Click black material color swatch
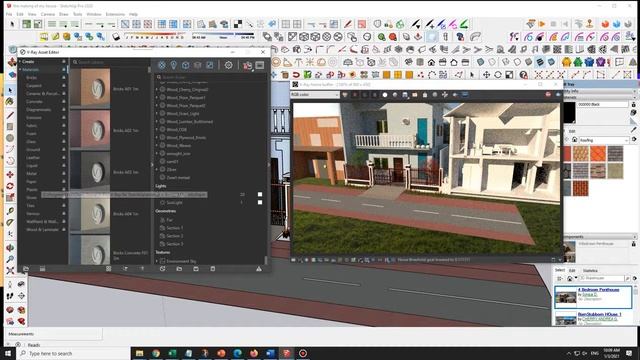 click(x=569, y=112)
